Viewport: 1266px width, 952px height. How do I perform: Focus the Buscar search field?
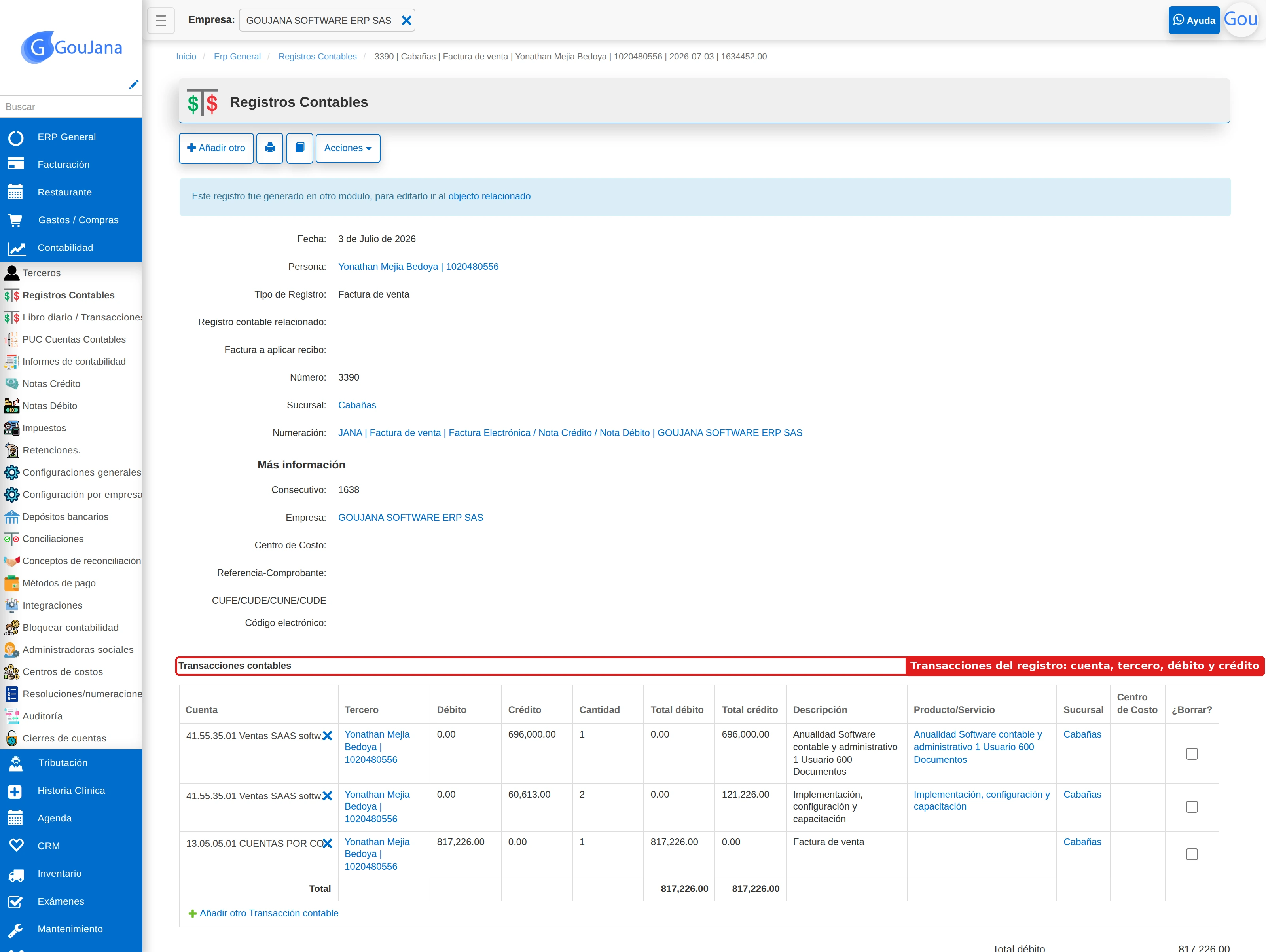coord(71,106)
